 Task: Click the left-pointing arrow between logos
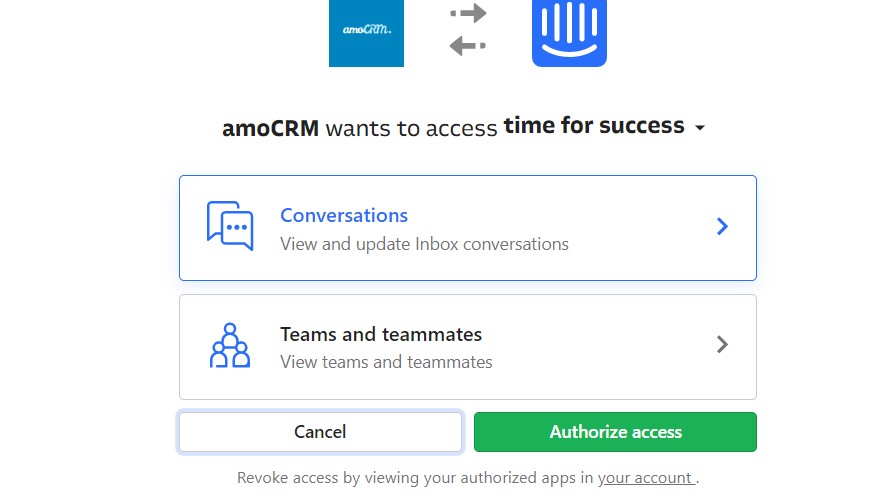pos(468,46)
